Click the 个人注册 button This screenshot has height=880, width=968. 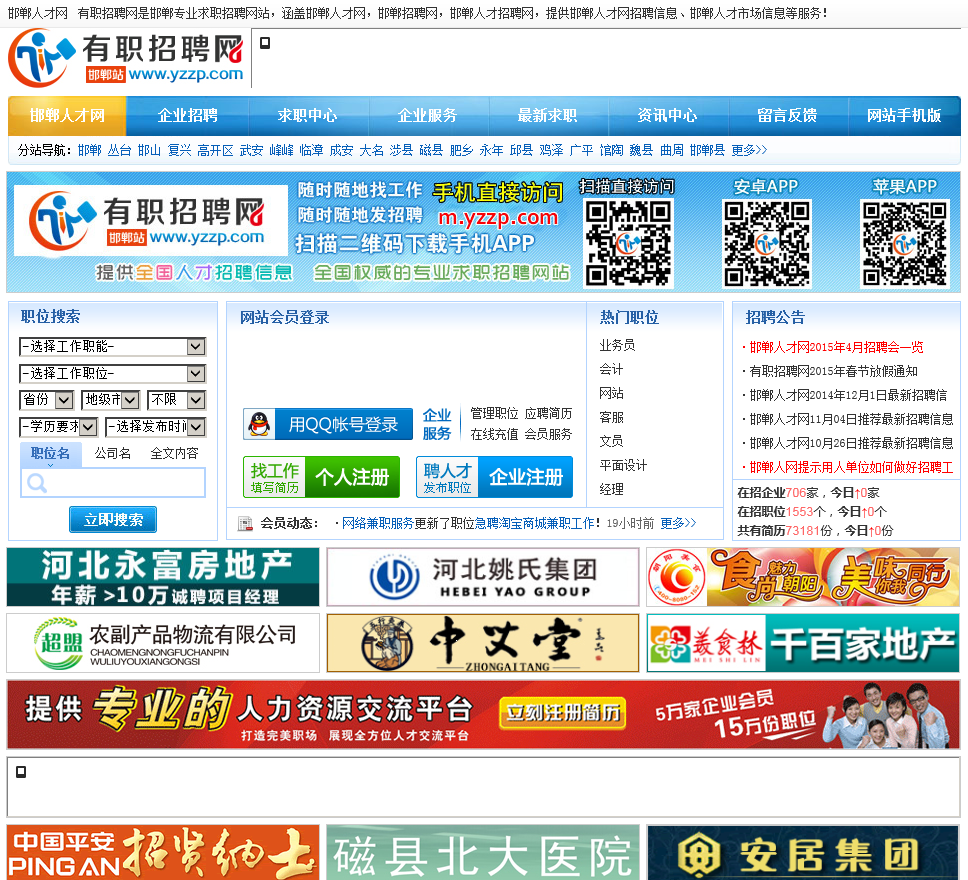click(321, 477)
